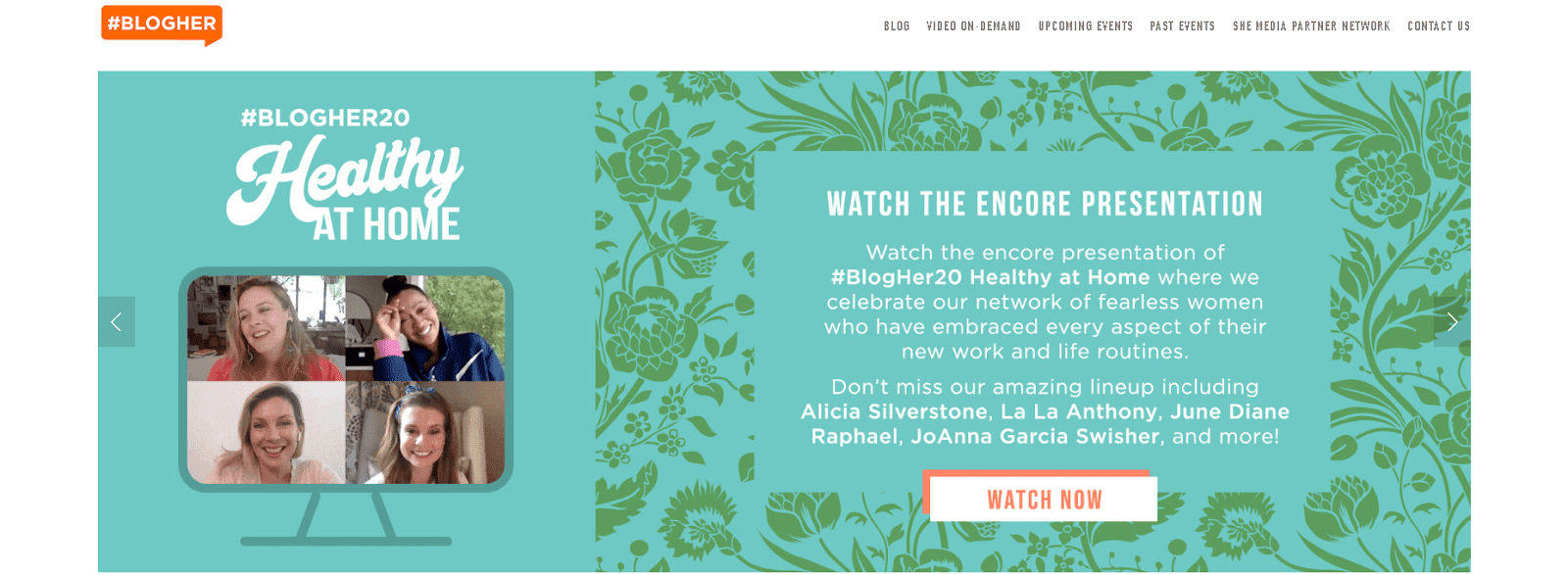Go to the previous slide arrow

[x=117, y=321]
